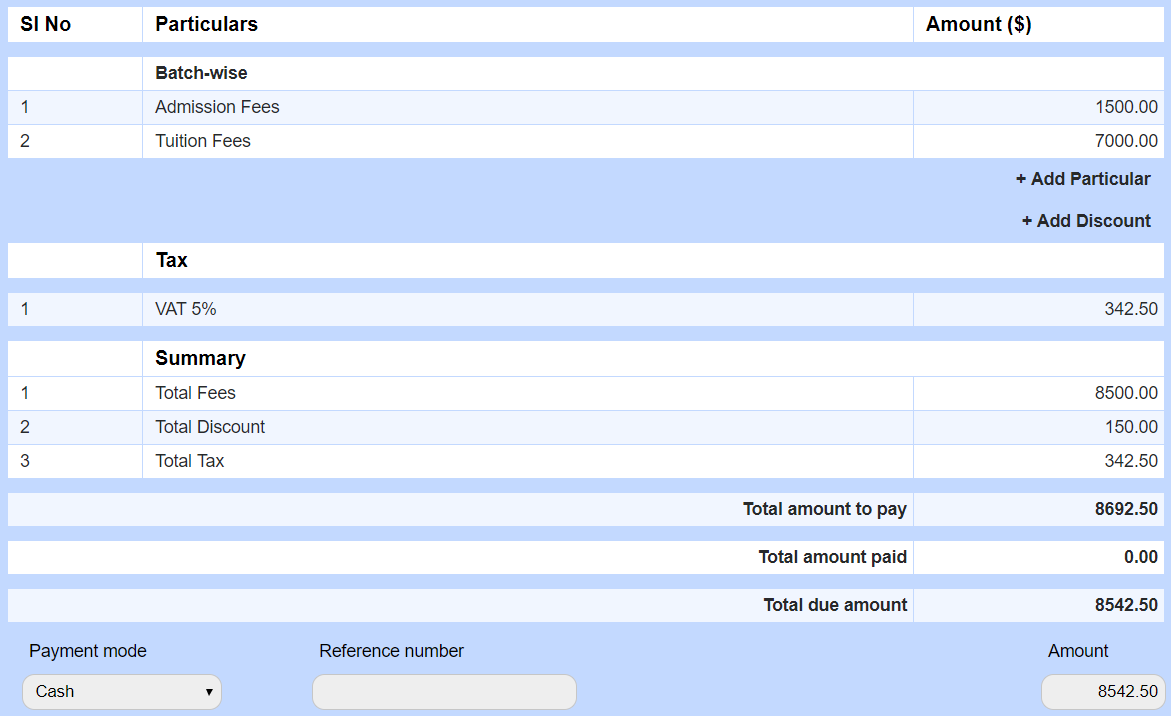Click the Batch-wise section heading

click(x=201, y=73)
